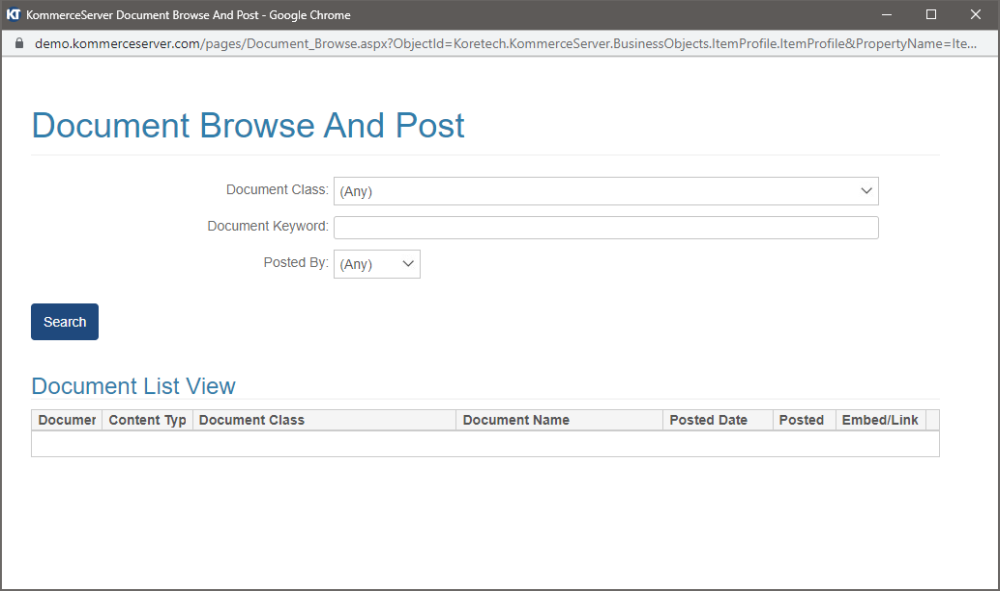This screenshot has height=591, width=1000.
Task: Click the Document Keyword label
Action: click(x=268, y=226)
